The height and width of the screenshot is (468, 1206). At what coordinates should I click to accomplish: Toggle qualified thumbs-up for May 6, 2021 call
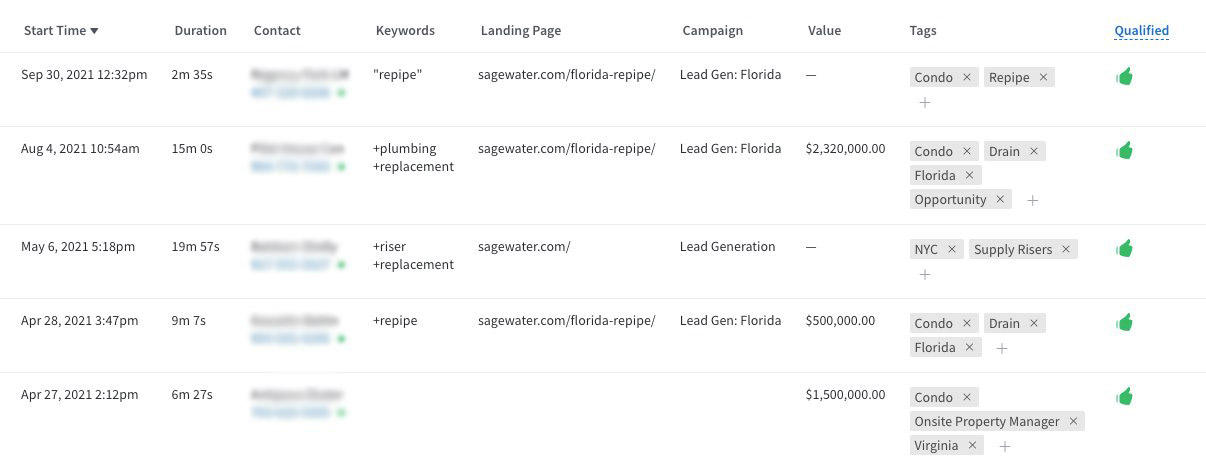point(1124,248)
